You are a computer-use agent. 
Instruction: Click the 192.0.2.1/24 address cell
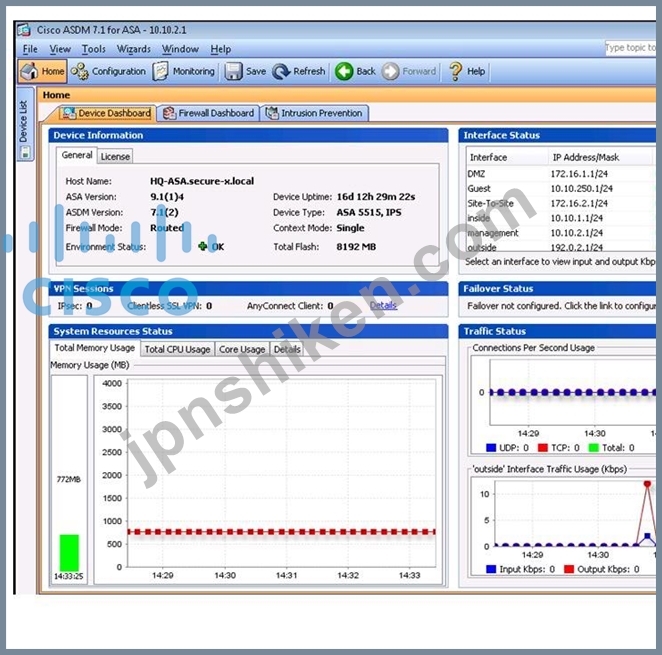click(x=576, y=247)
